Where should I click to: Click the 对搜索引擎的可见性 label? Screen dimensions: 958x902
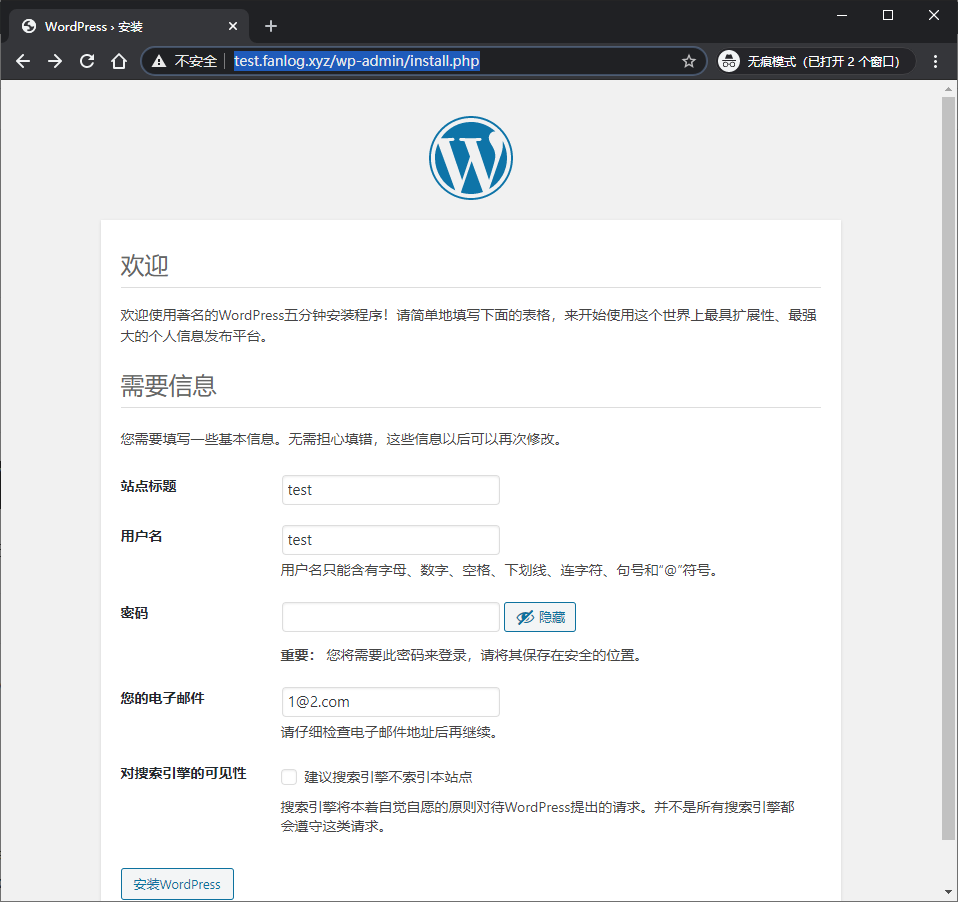pos(183,774)
